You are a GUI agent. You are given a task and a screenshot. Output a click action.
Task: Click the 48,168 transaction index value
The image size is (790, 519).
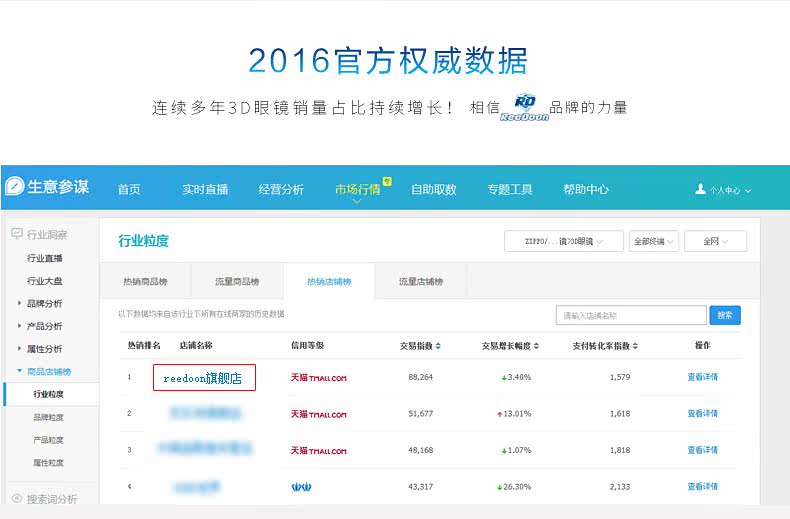coord(421,450)
